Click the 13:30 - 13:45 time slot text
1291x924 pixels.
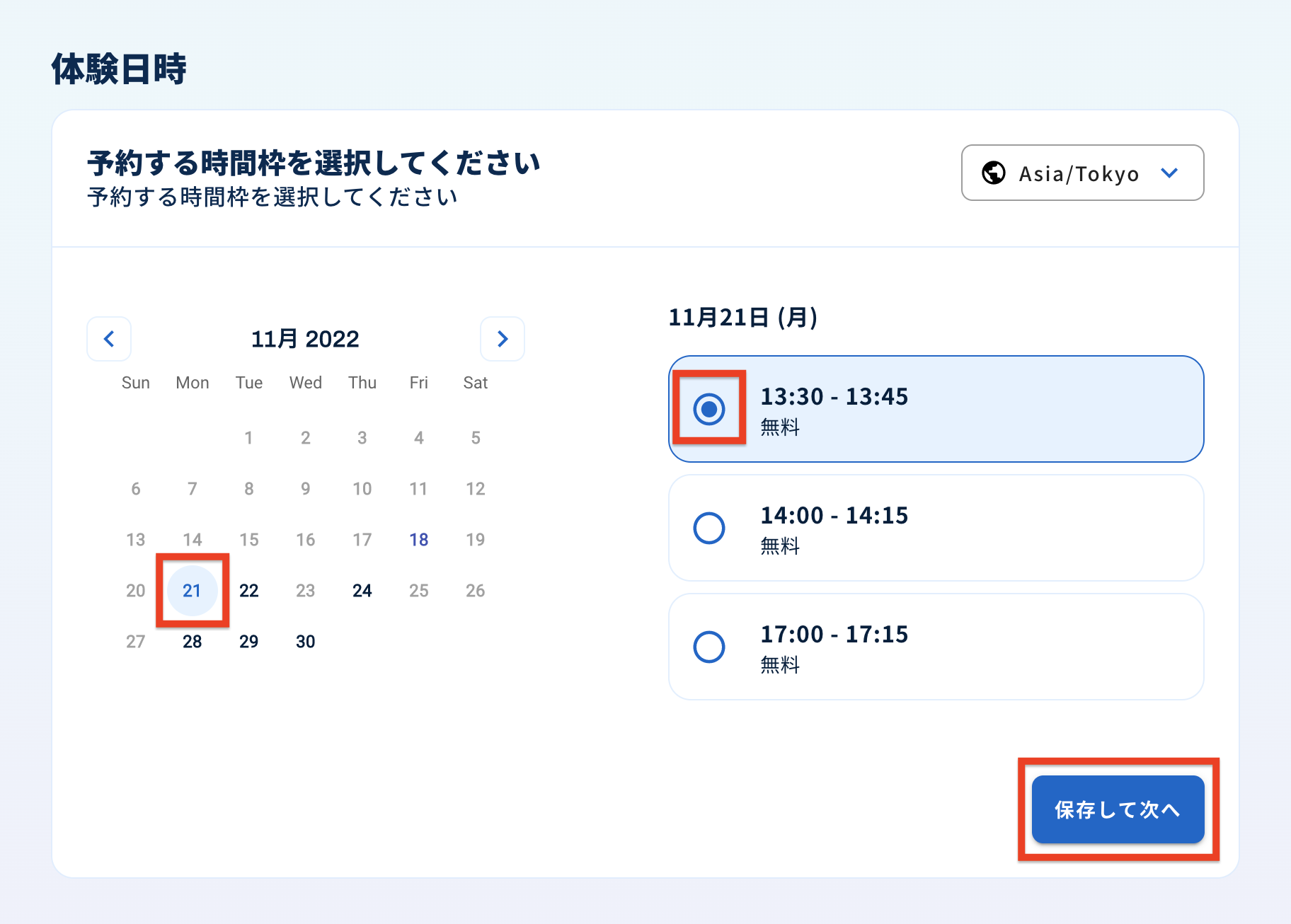click(x=834, y=396)
